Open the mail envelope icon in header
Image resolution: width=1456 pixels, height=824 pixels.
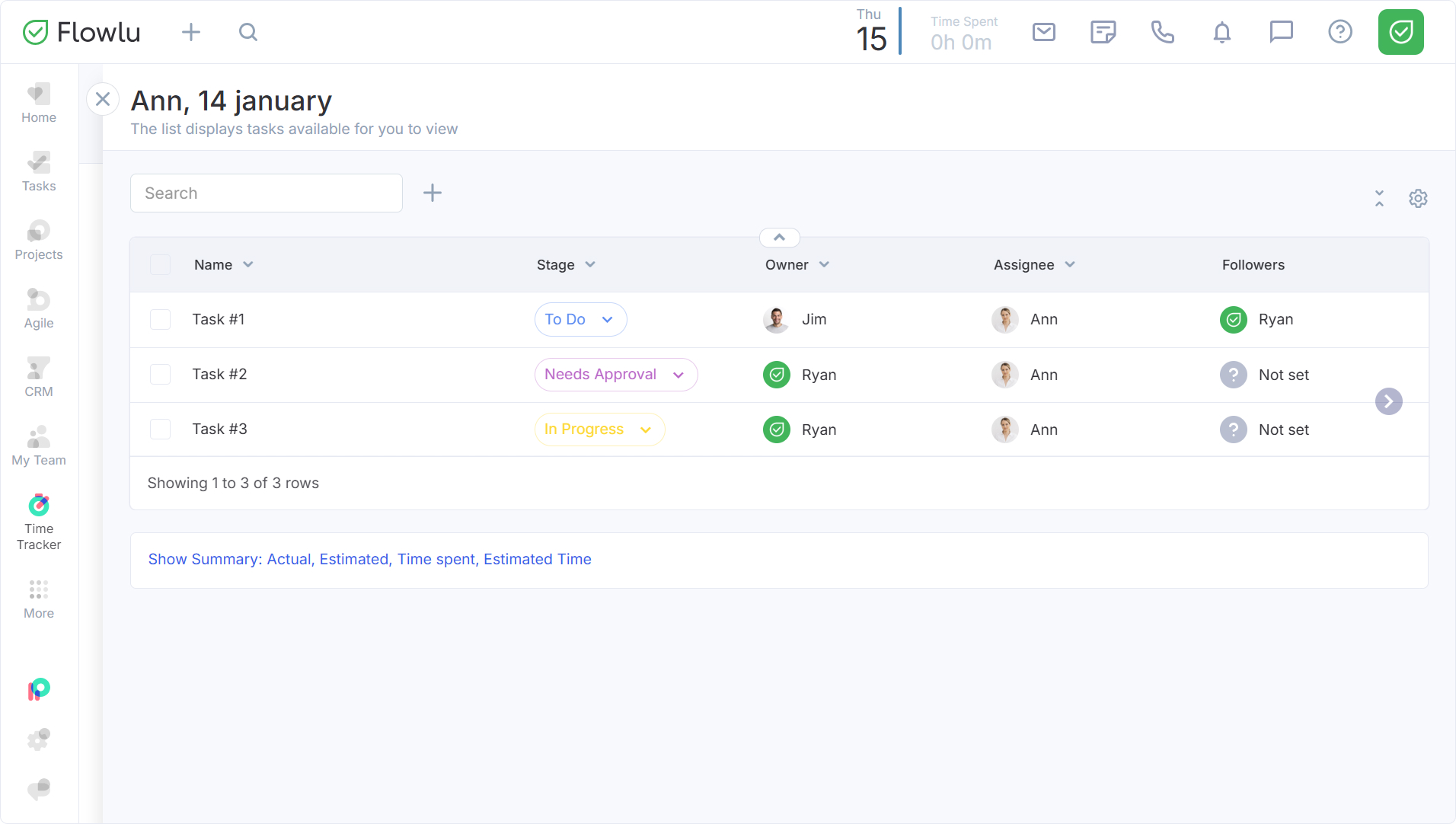point(1043,32)
